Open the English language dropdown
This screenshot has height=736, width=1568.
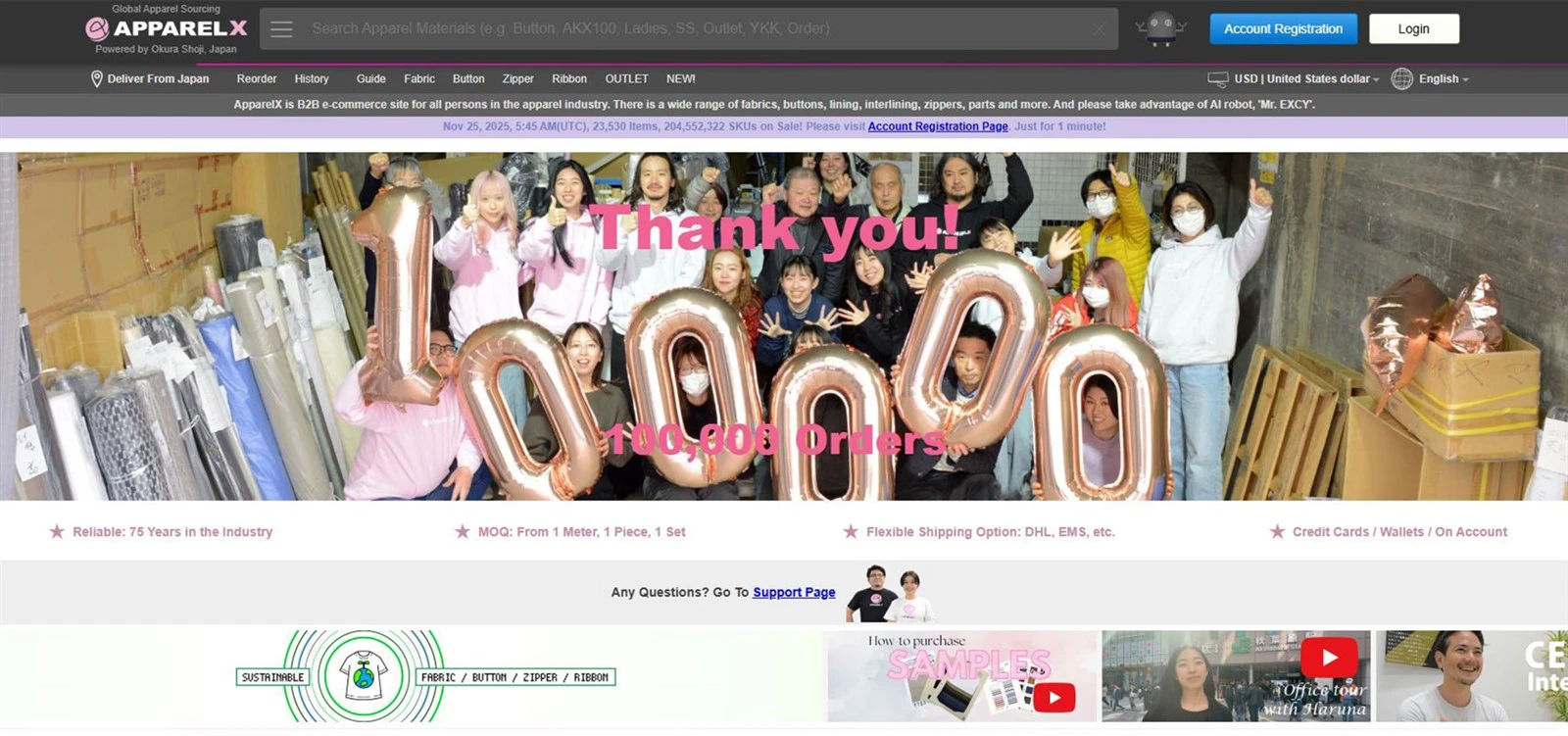point(1444,79)
